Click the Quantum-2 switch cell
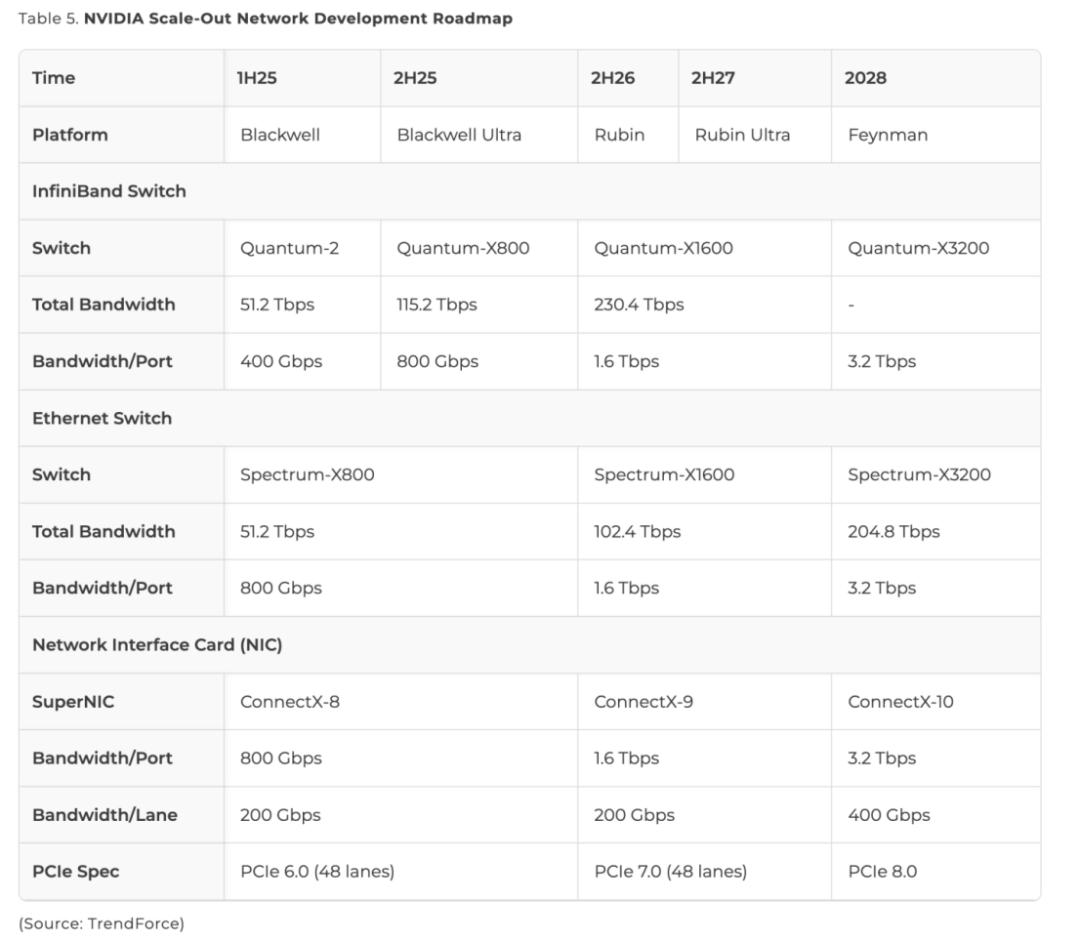The image size is (1080, 942). [289, 248]
